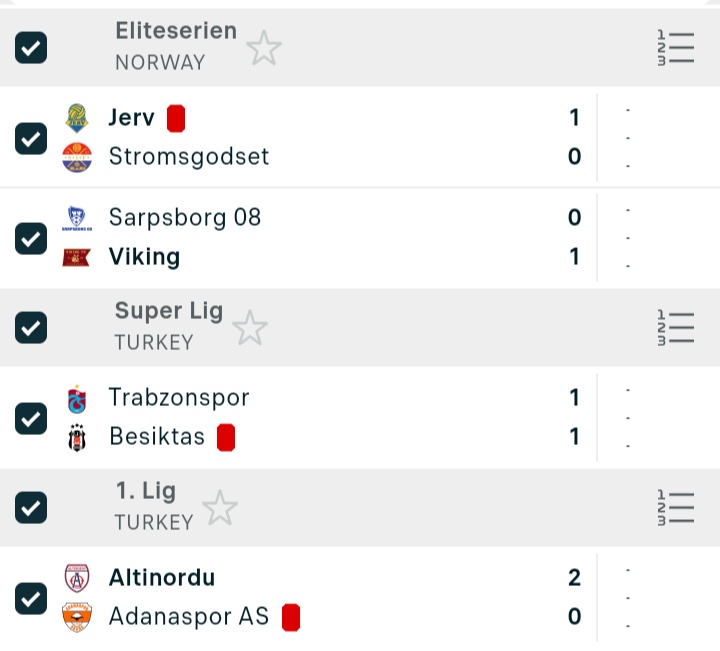Screen dimensions: 720x651
Task: Uncheck the Eliteserien league checkbox
Action: (x=31, y=48)
